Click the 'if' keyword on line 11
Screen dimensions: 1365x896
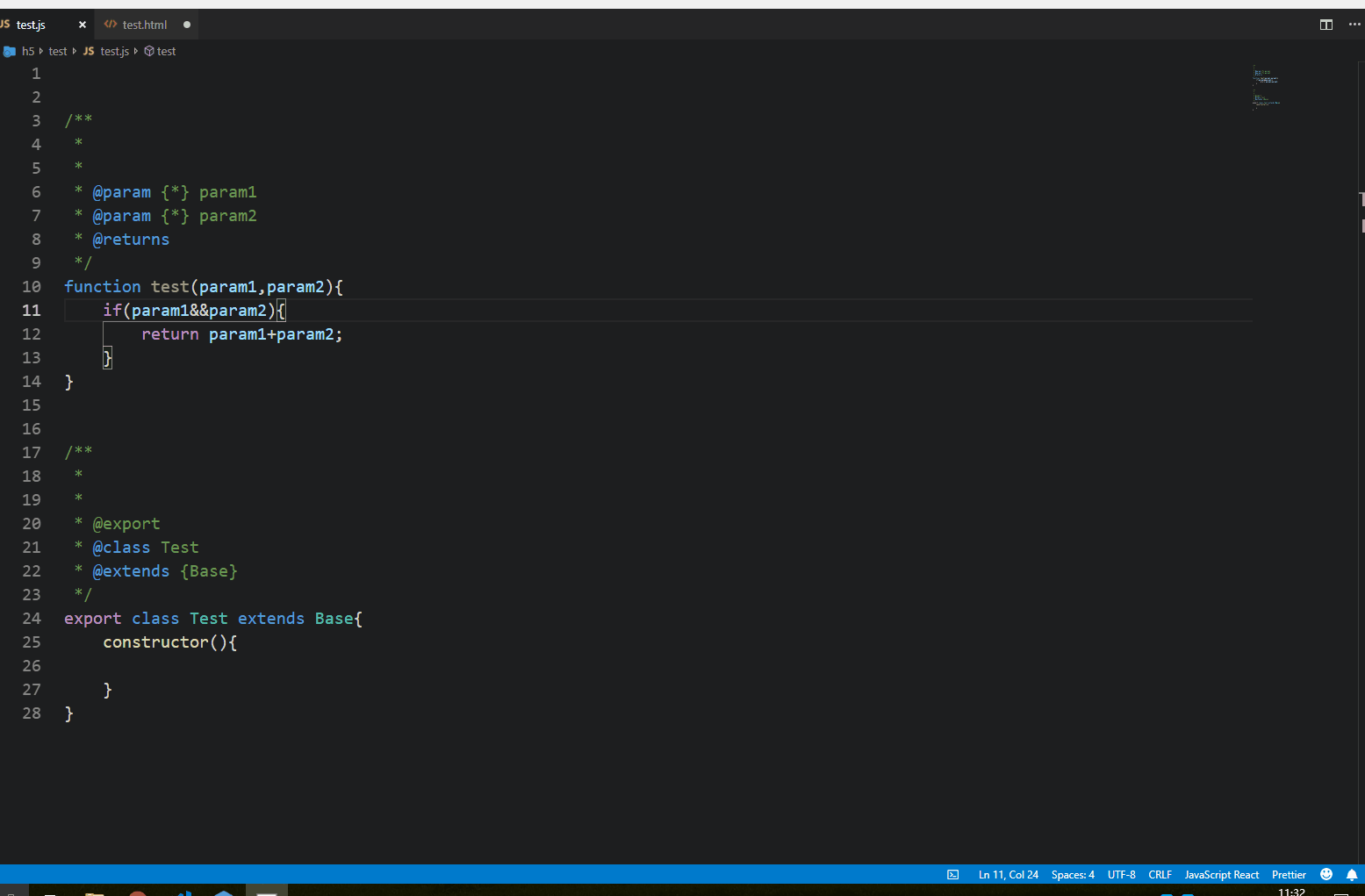click(x=112, y=311)
